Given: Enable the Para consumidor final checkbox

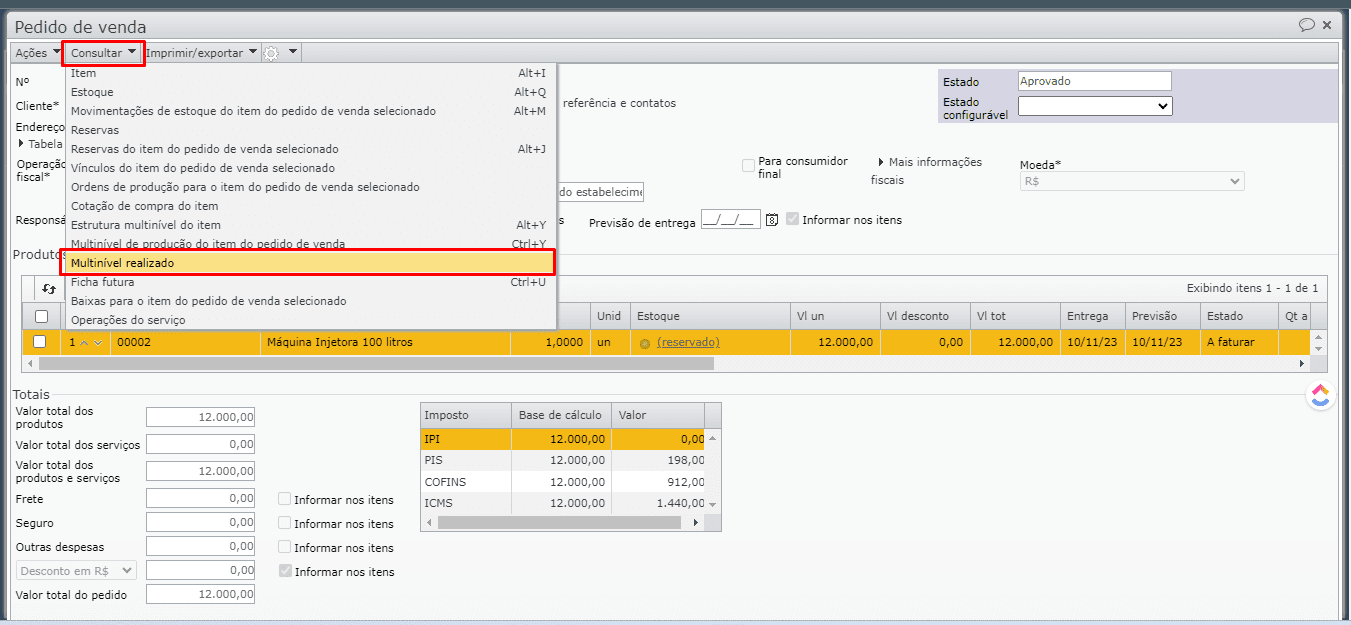Looking at the screenshot, I should 748,165.
